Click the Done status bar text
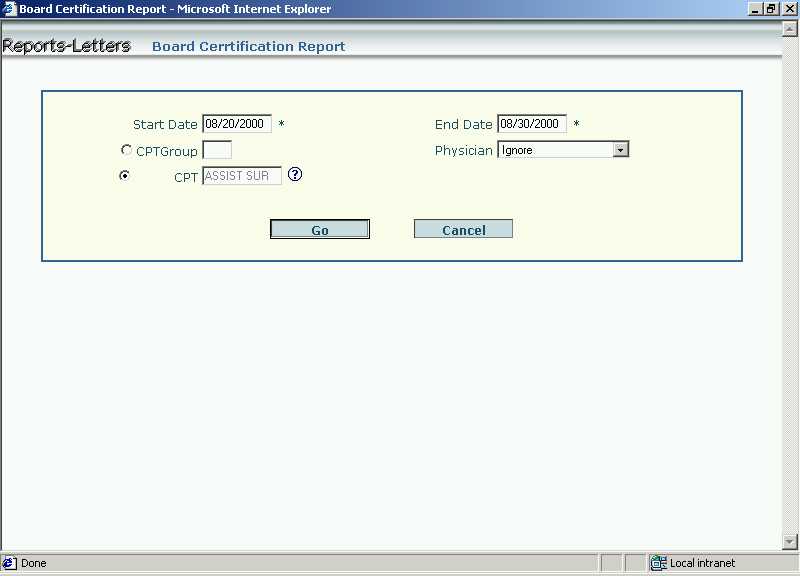Screen dimensions: 800x576 tap(34, 563)
